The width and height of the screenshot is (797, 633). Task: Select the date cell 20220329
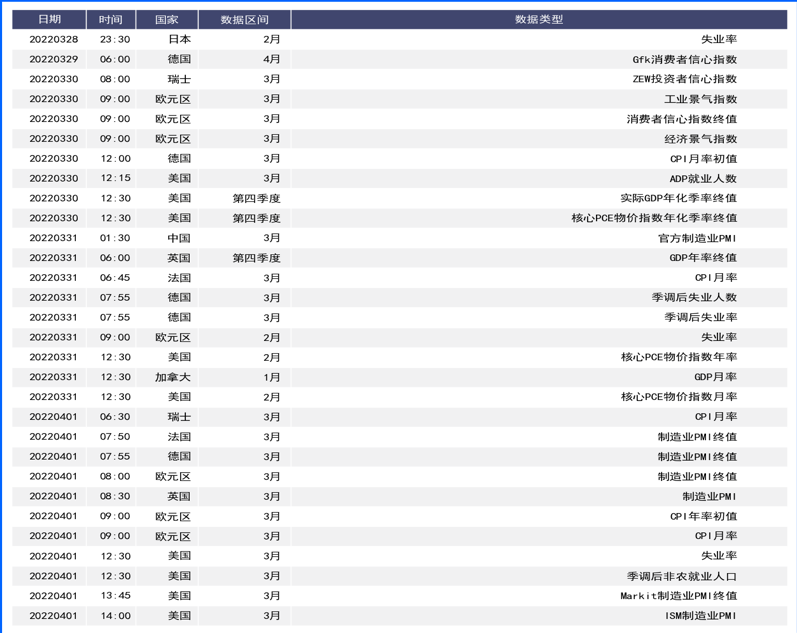tap(54, 59)
